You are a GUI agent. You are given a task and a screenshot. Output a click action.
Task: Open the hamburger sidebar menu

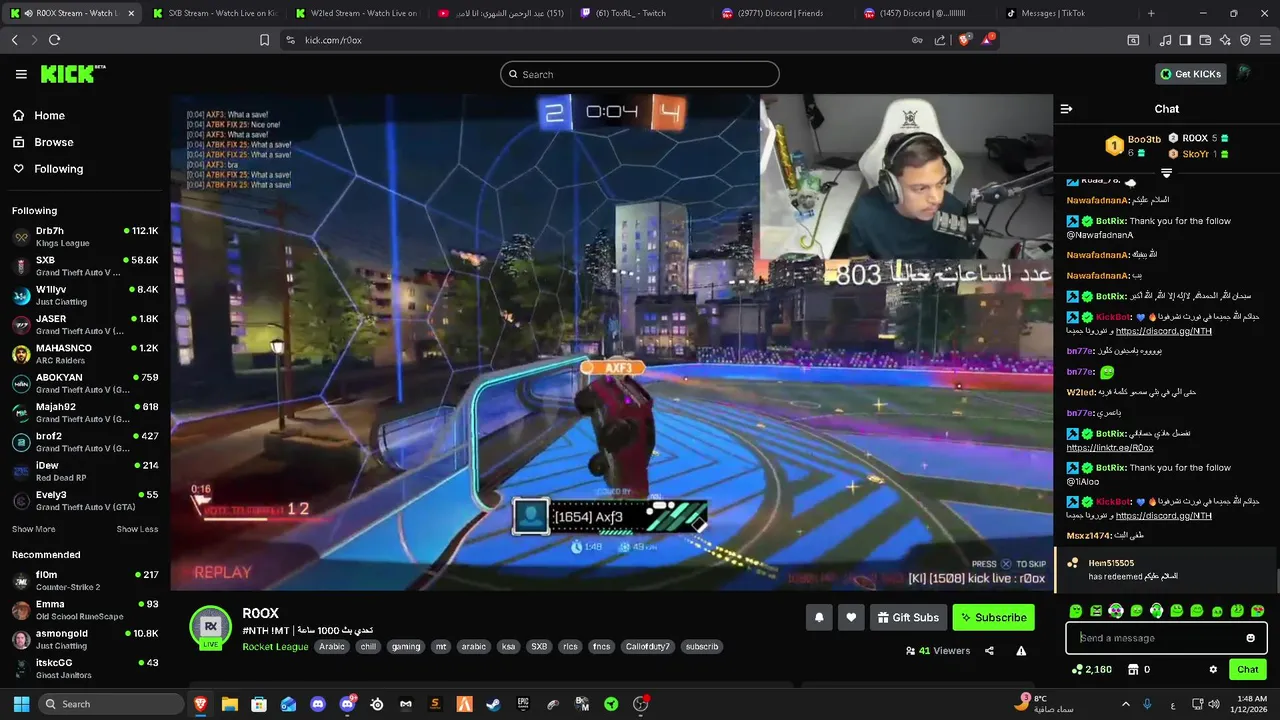point(21,74)
